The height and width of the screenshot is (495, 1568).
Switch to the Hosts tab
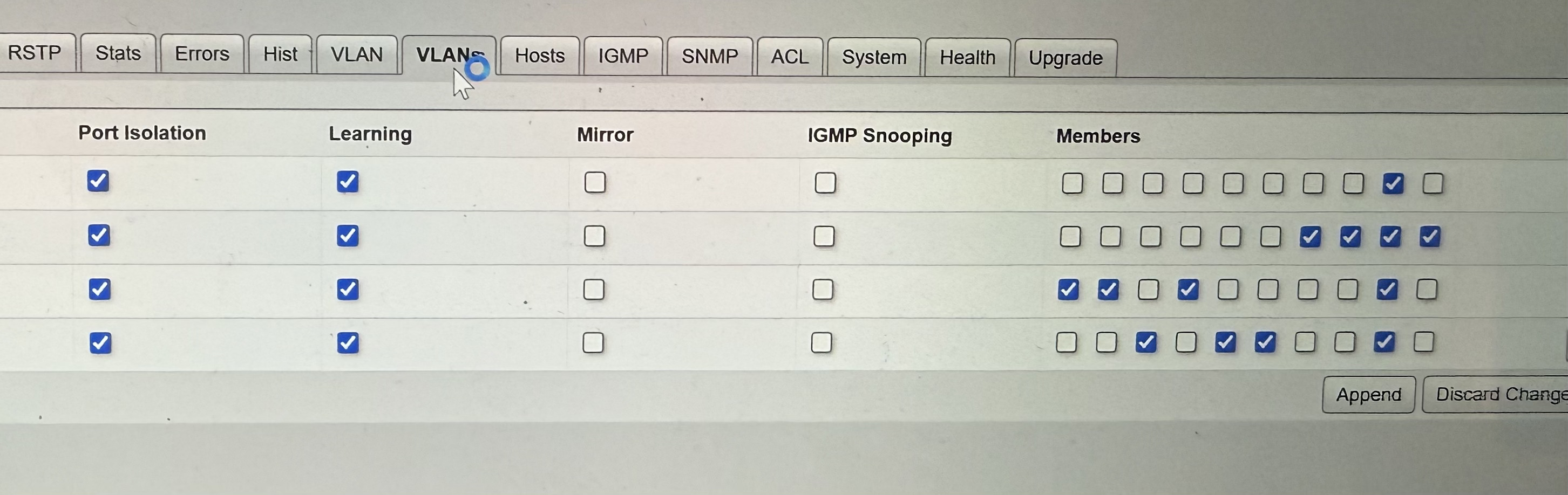coord(539,56)
